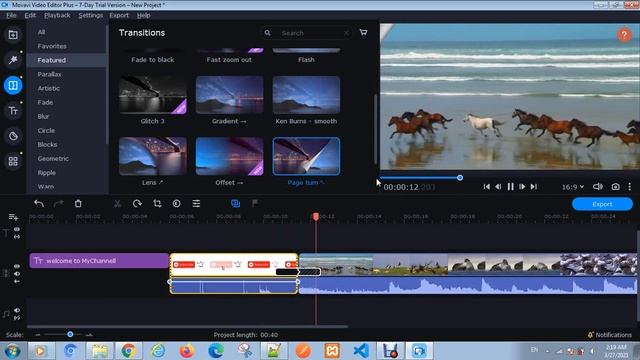Open the Settings menu

91,16
